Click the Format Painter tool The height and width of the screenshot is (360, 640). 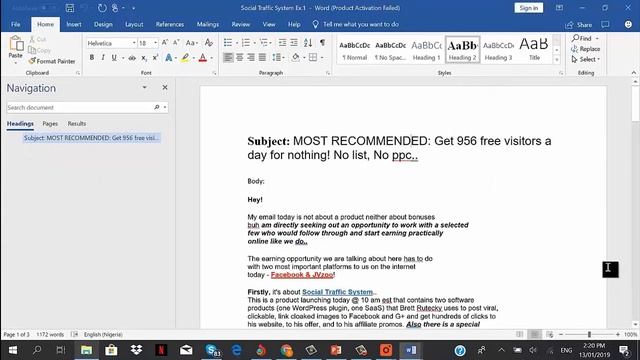(x=52, y=61)
